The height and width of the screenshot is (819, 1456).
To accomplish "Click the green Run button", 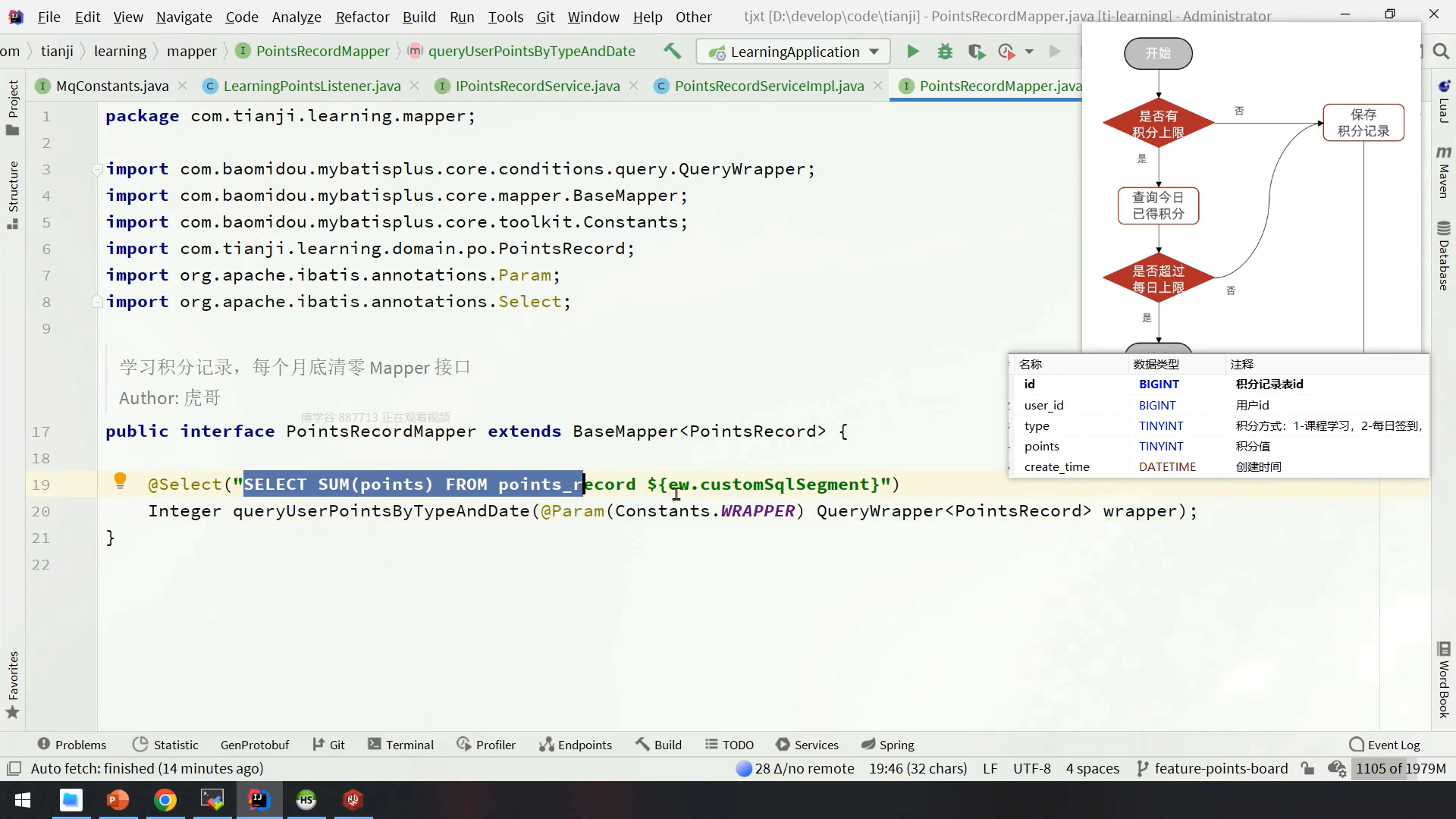I will tap(913, 52).
